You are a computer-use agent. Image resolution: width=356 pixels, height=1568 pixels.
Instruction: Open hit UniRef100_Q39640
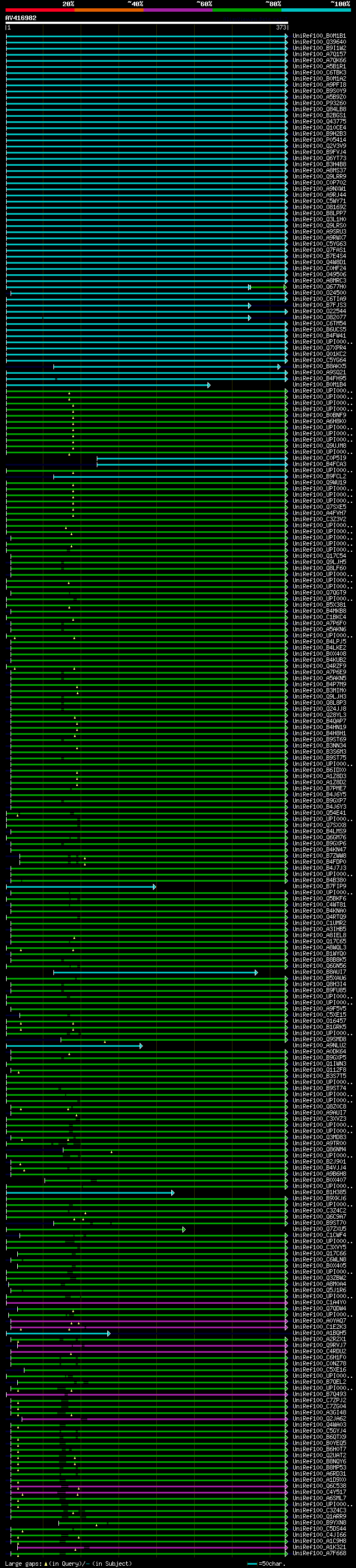click(319, 42)
